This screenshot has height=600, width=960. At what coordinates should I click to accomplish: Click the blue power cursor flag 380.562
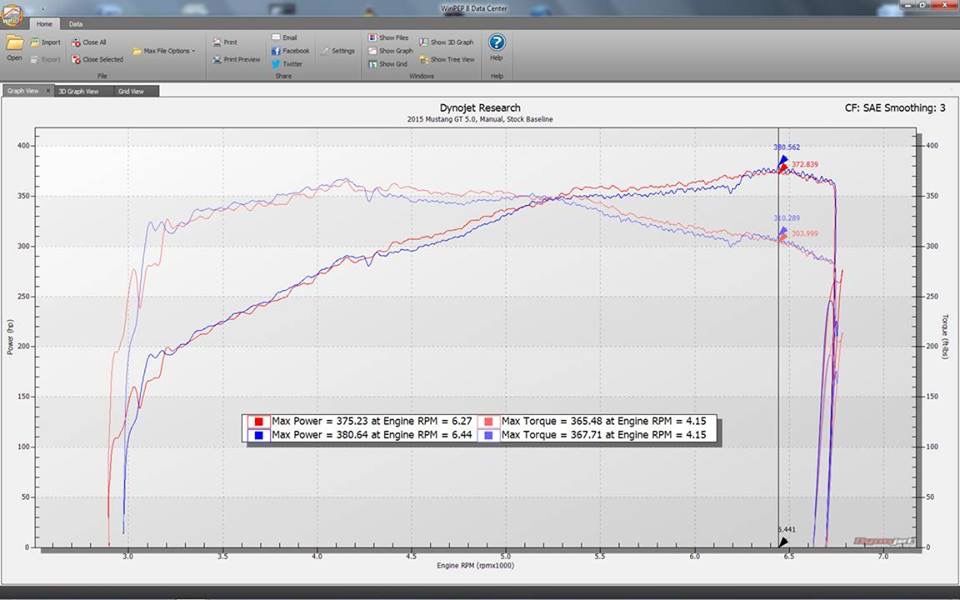tap(783, 160)
